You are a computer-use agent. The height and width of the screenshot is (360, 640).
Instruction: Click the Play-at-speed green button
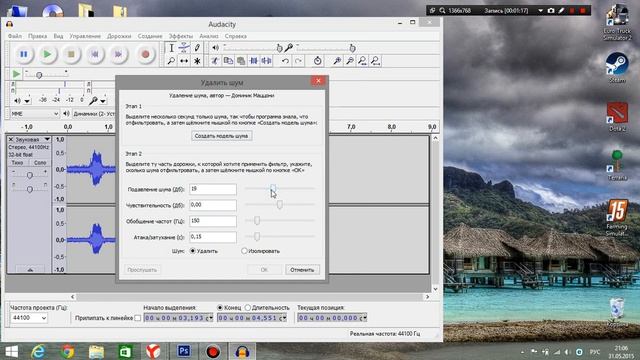(16, 74)
